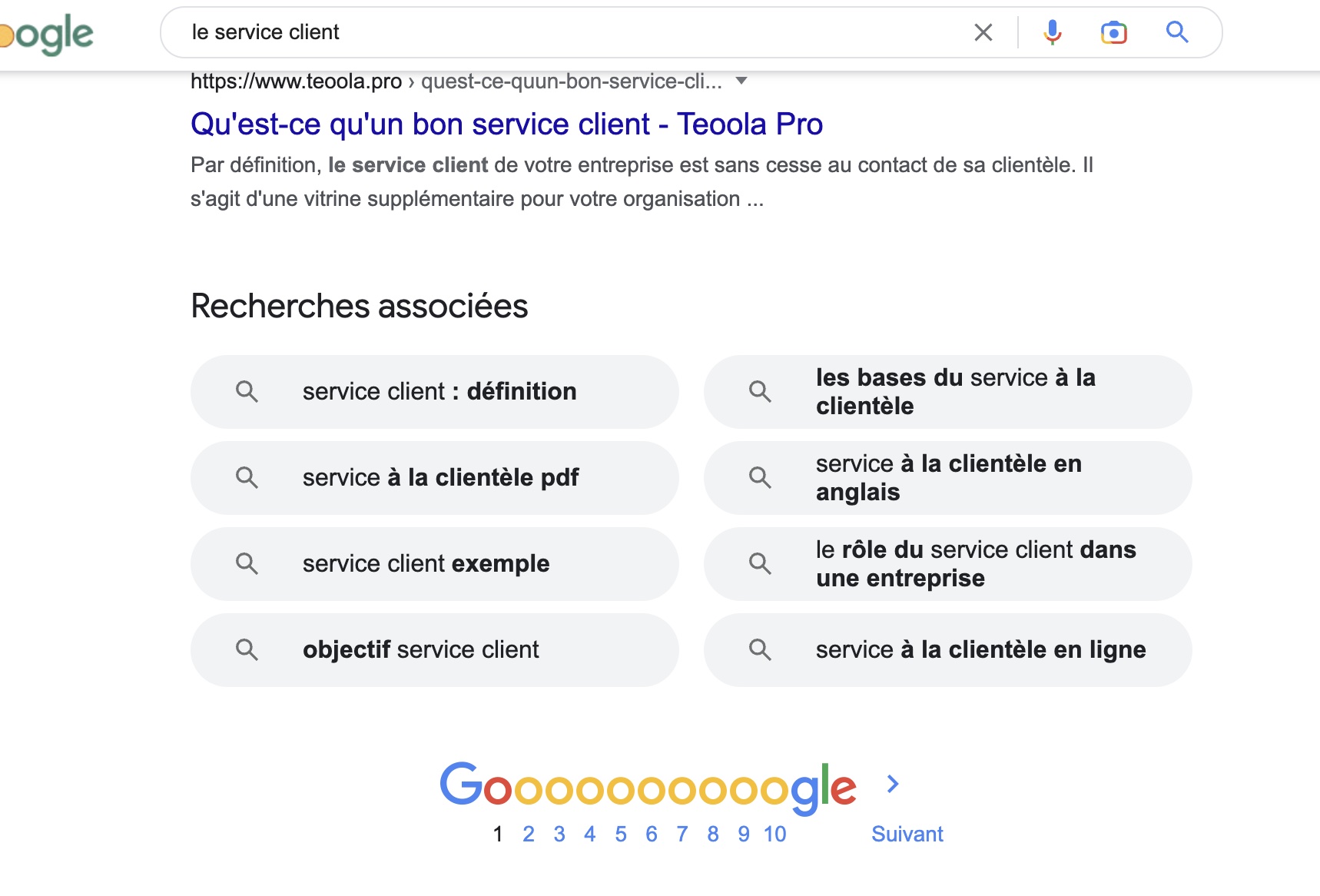Open Google Lens camera search icon
This screenshot has width=1320, height=896.
pyautogui.click(x=1113, y=32)
